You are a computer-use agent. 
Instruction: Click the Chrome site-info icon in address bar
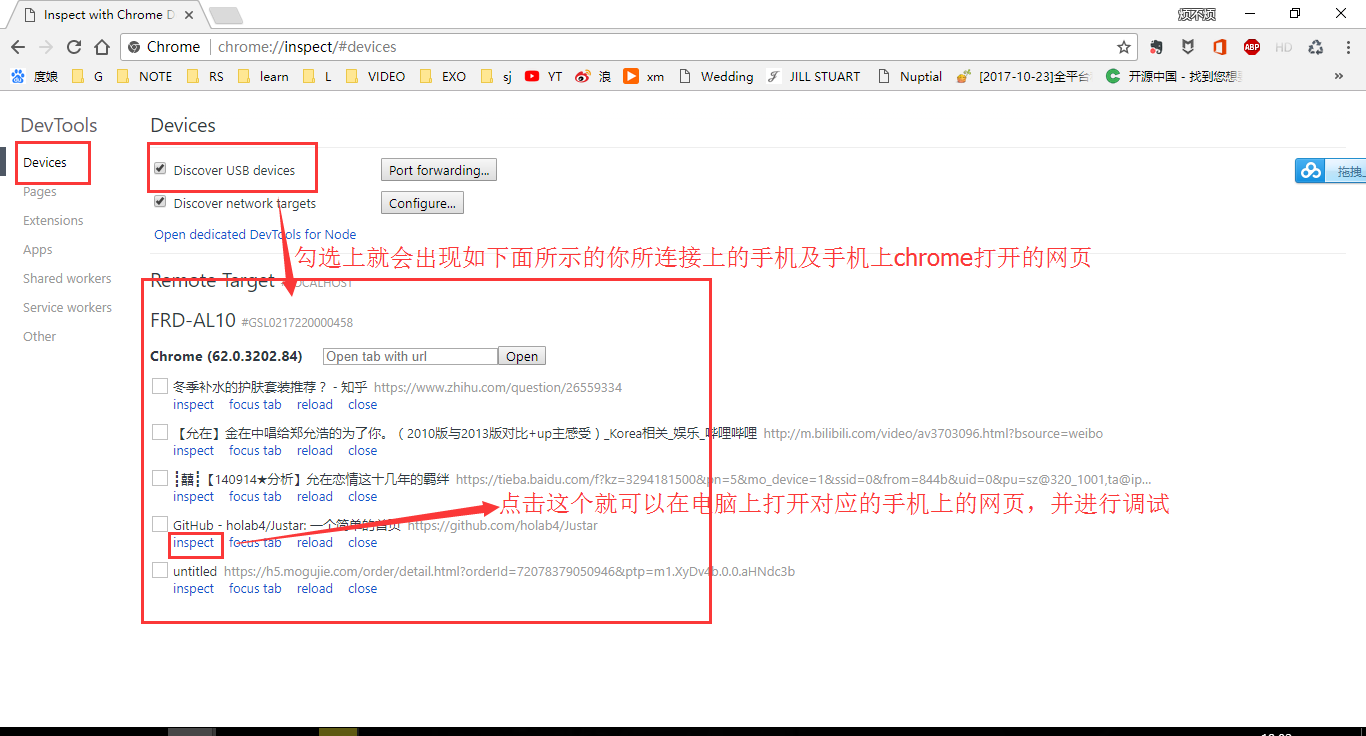134,47
